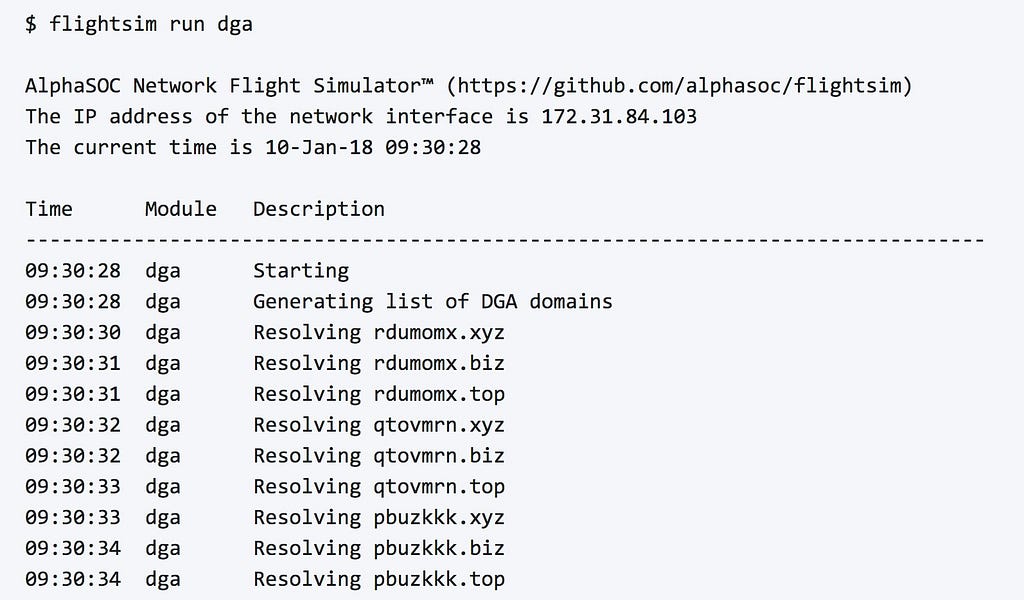Viewport: 1024px width, 600px height.
Task: Click the dashed separator line
Action: pos(505,240)
